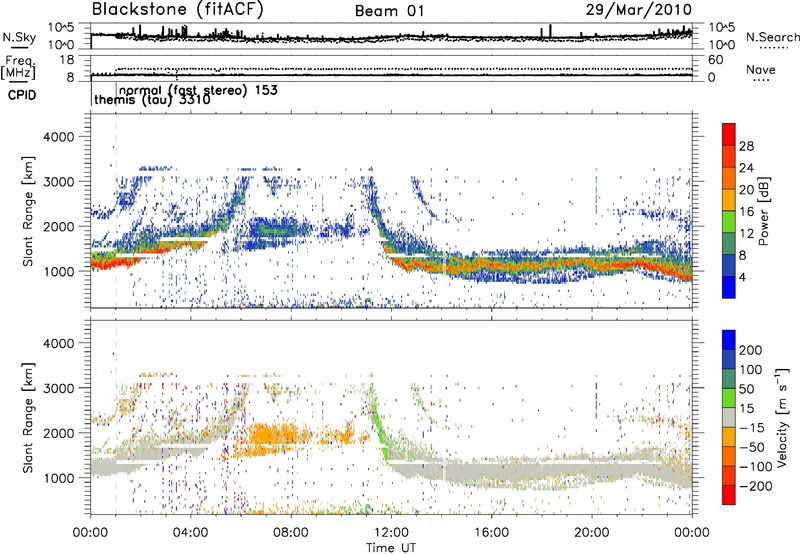Click the red high-power band near 00:30
This screenshot has width=800, height=554.
110,263
